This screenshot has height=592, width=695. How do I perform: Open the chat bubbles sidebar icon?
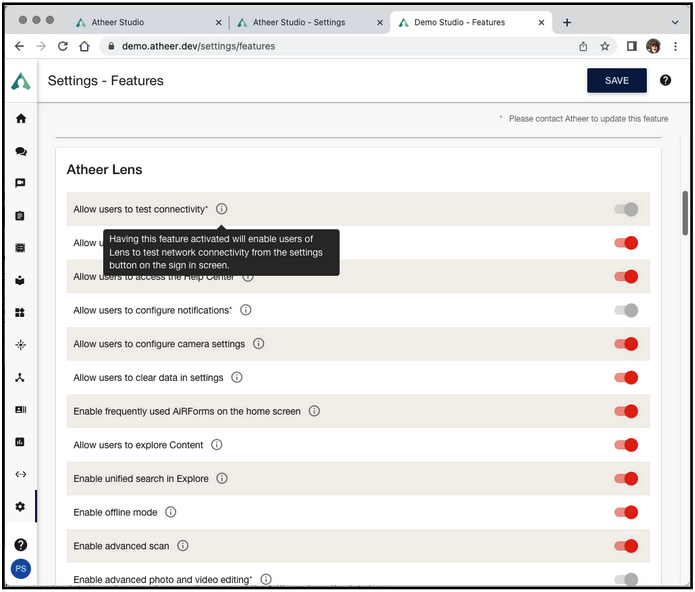point(21,151)
